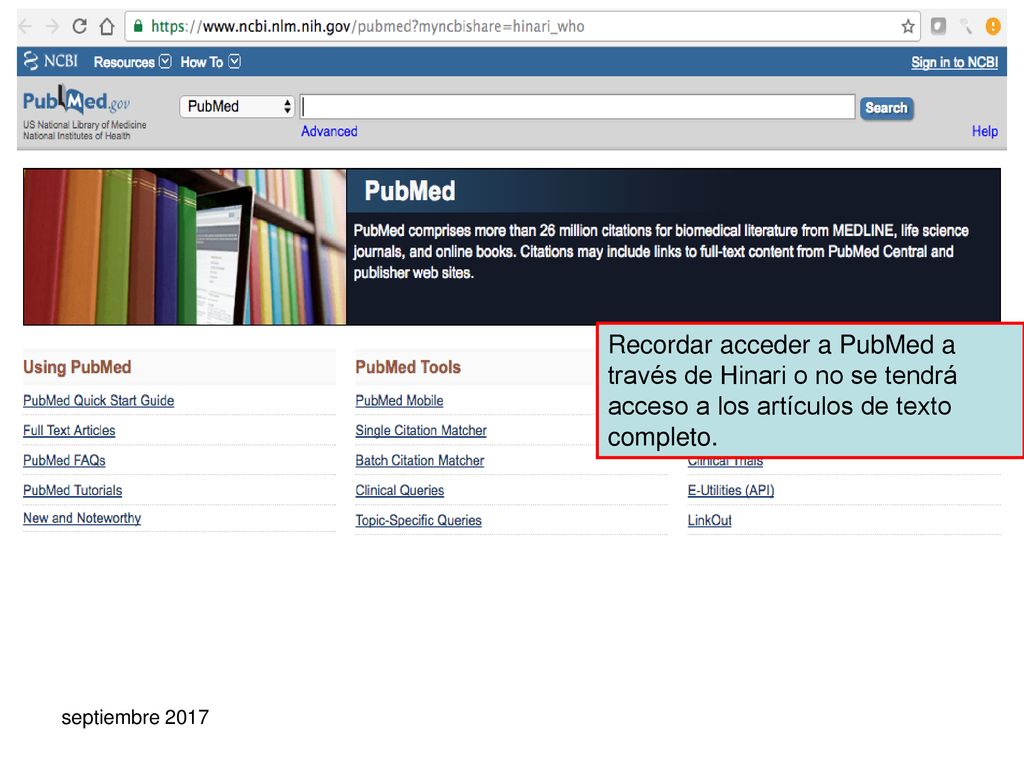Viewport: 1024px width, 768px height.
Task: Open Full Text Articles link
Action: tap(69, 430)
